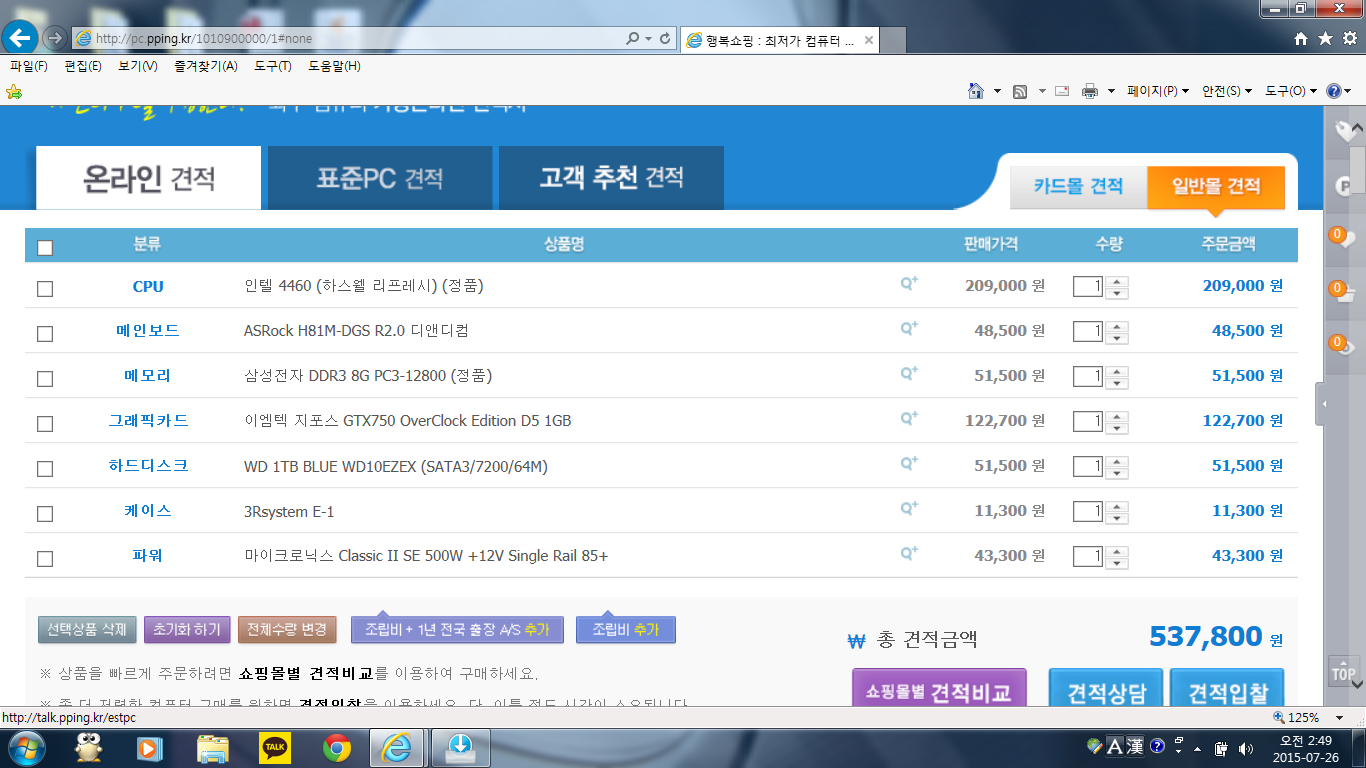
Task: Select the 카드몰 견적 tab
Action: (x=1078, y=186)
